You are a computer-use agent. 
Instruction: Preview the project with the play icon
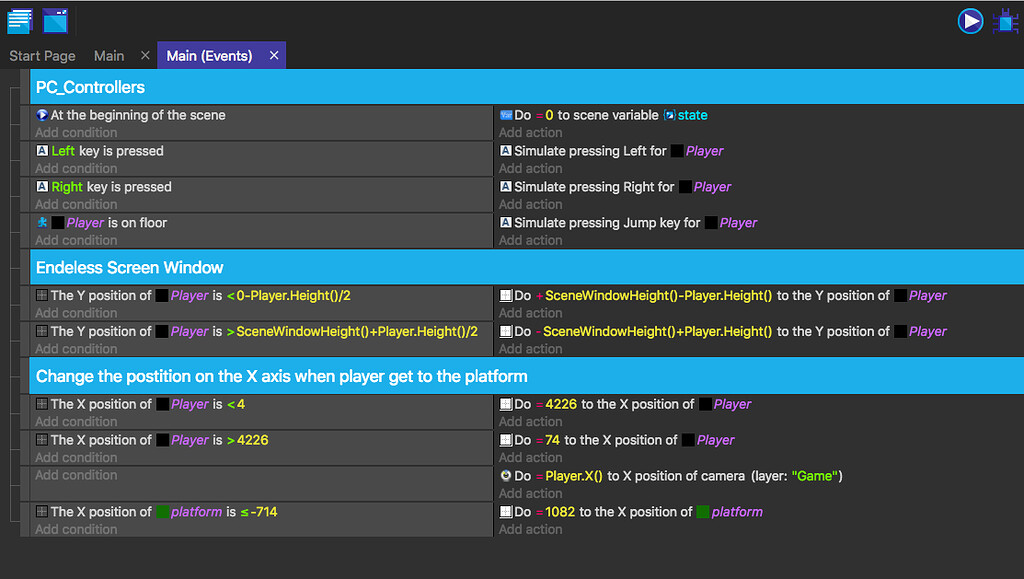(x=970, y=20)
